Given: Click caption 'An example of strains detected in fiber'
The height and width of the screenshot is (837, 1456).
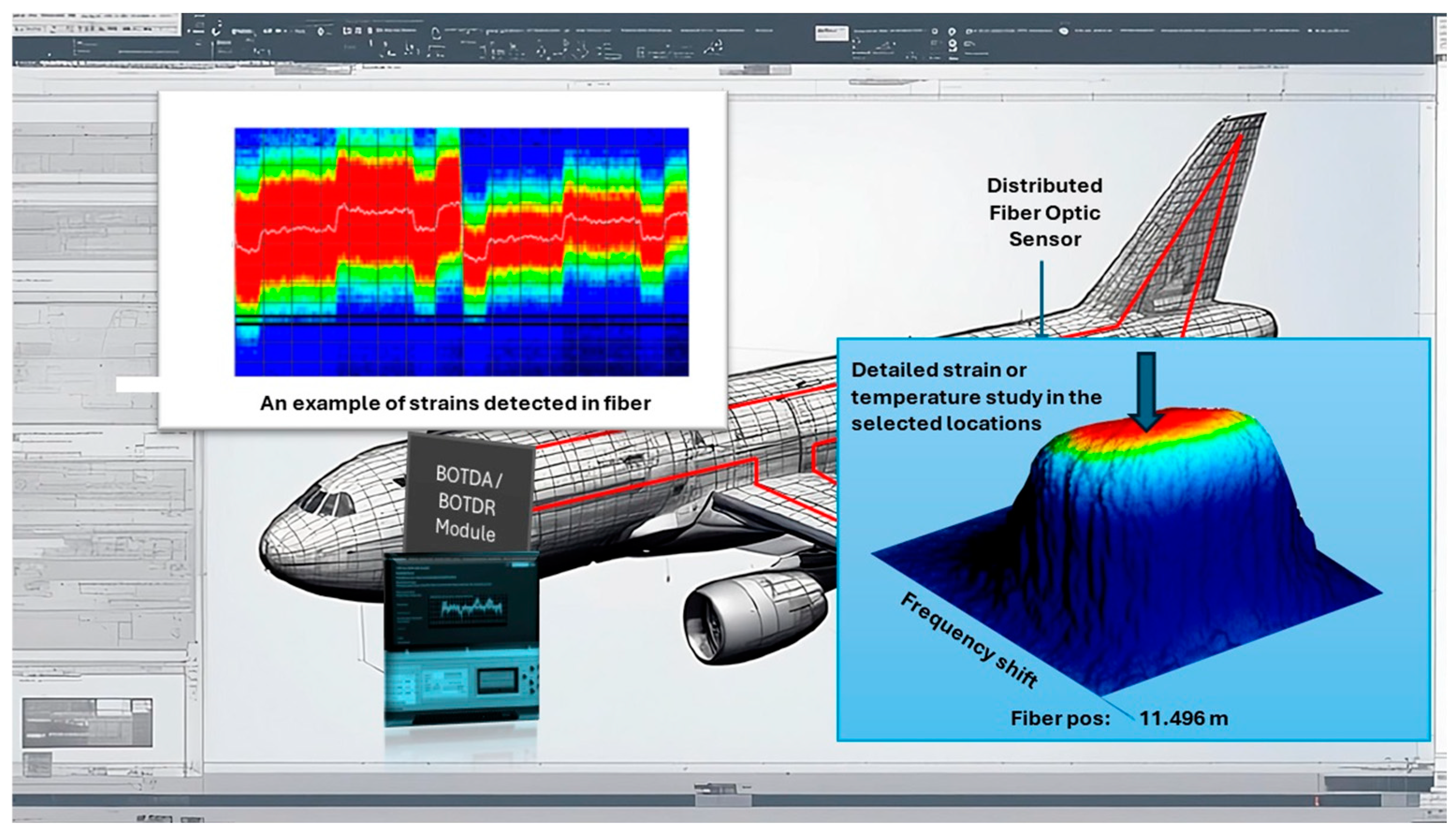Looking at the screenshot, I should click(455, 403).
